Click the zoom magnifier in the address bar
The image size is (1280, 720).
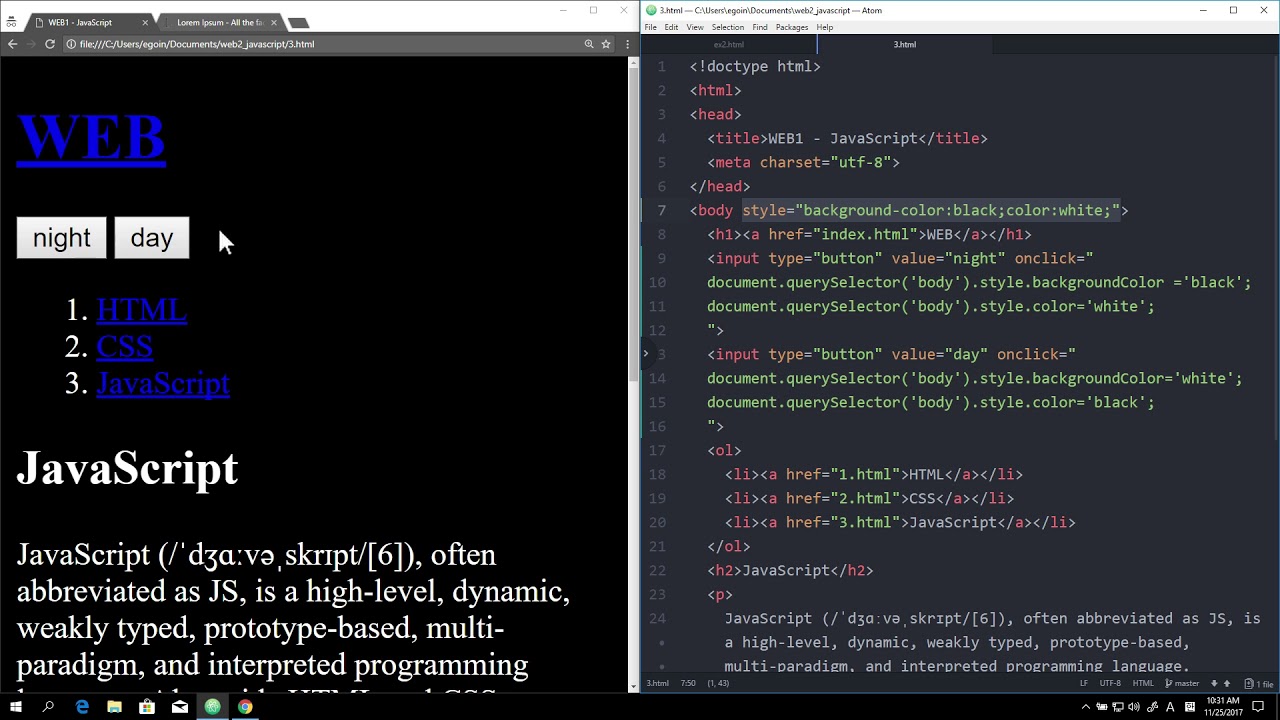(x=589, y=44)
